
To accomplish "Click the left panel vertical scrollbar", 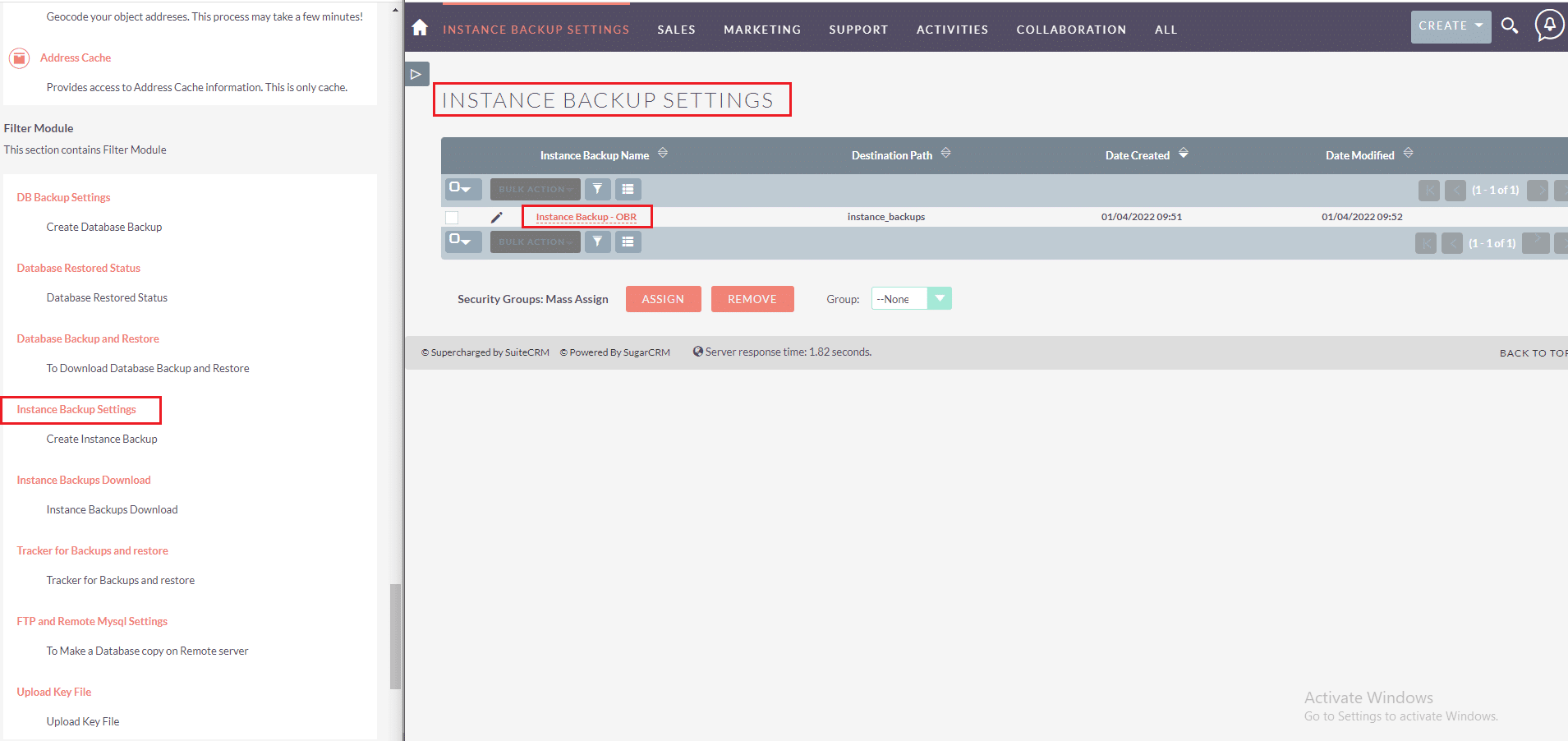I will 395,637.
